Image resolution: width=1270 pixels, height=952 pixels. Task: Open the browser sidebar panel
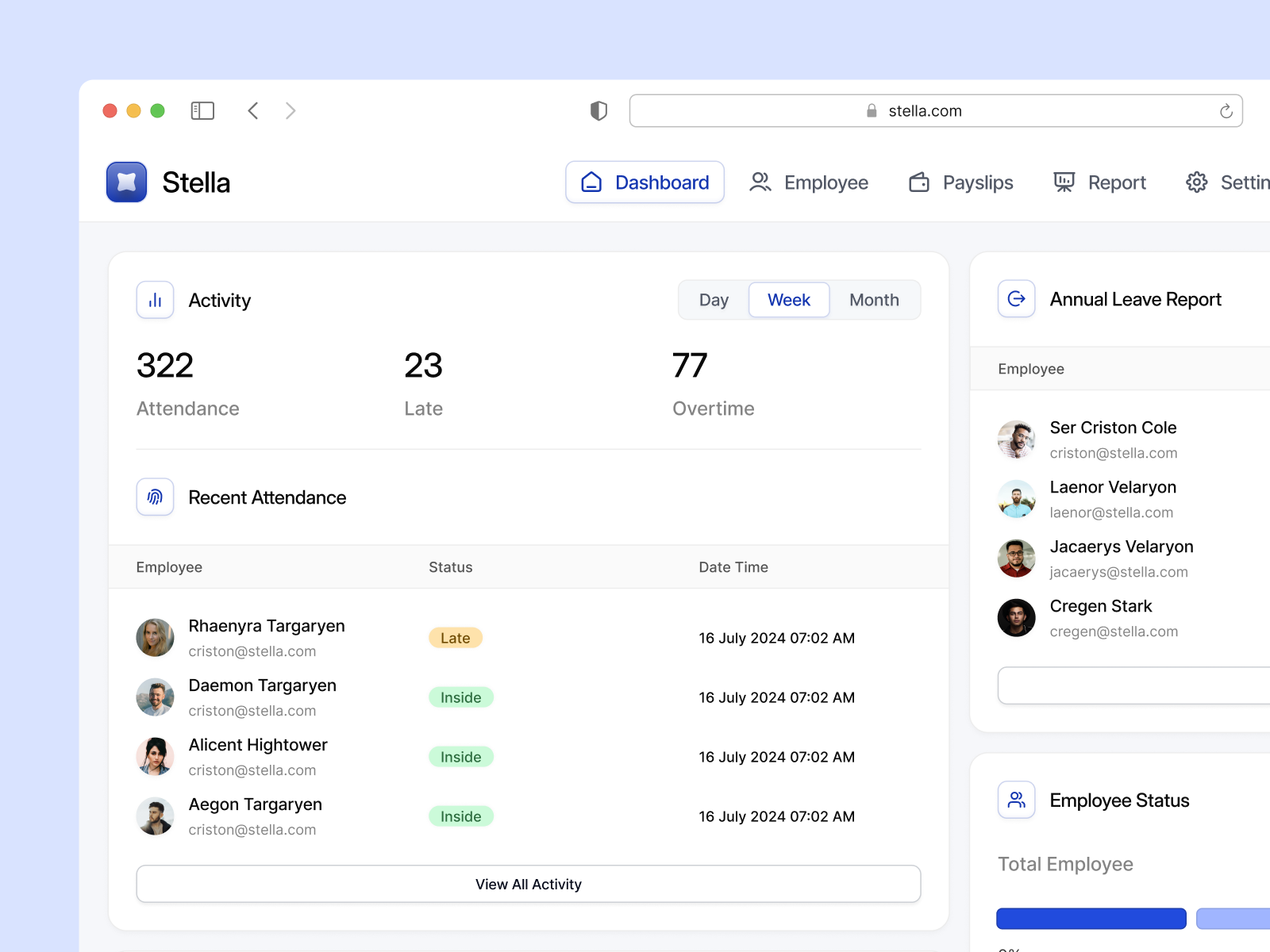tap(202, 110)
